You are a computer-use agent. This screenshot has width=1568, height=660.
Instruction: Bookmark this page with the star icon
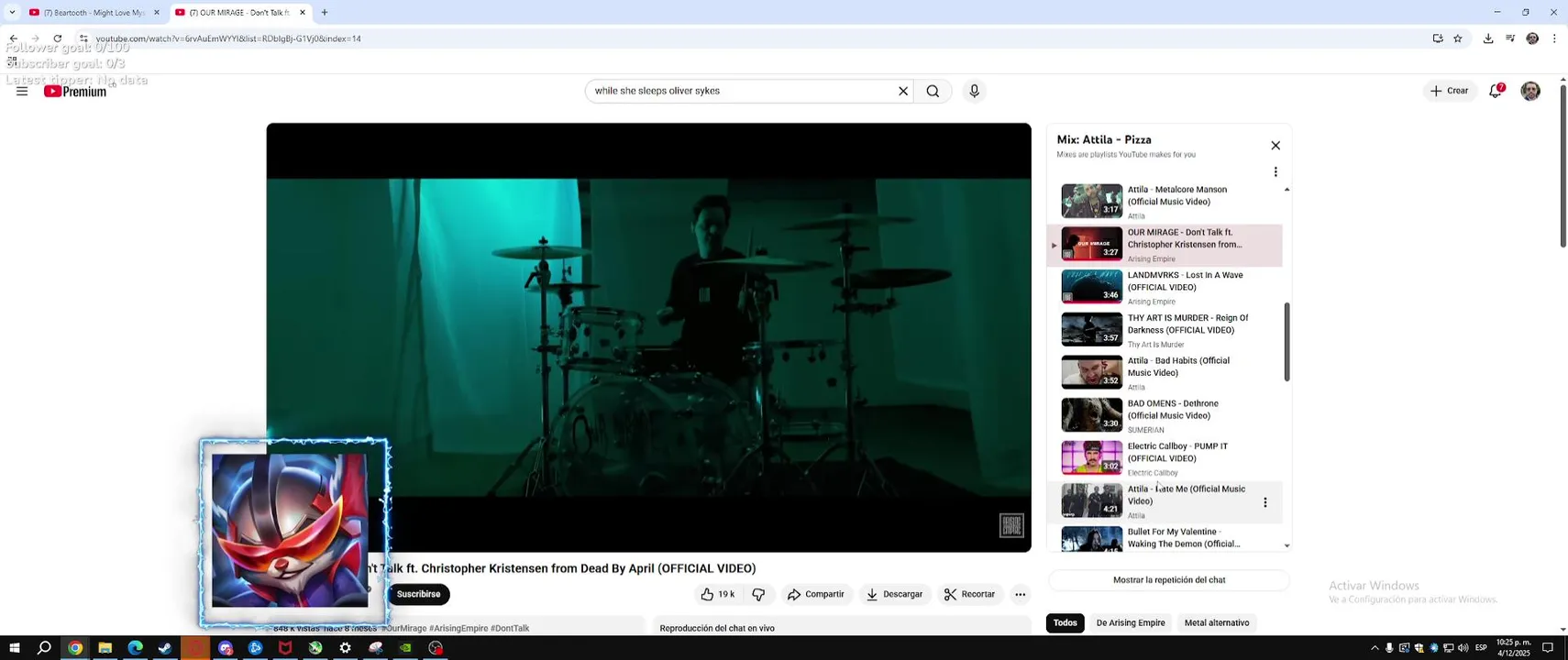(x=1458, y=38)
